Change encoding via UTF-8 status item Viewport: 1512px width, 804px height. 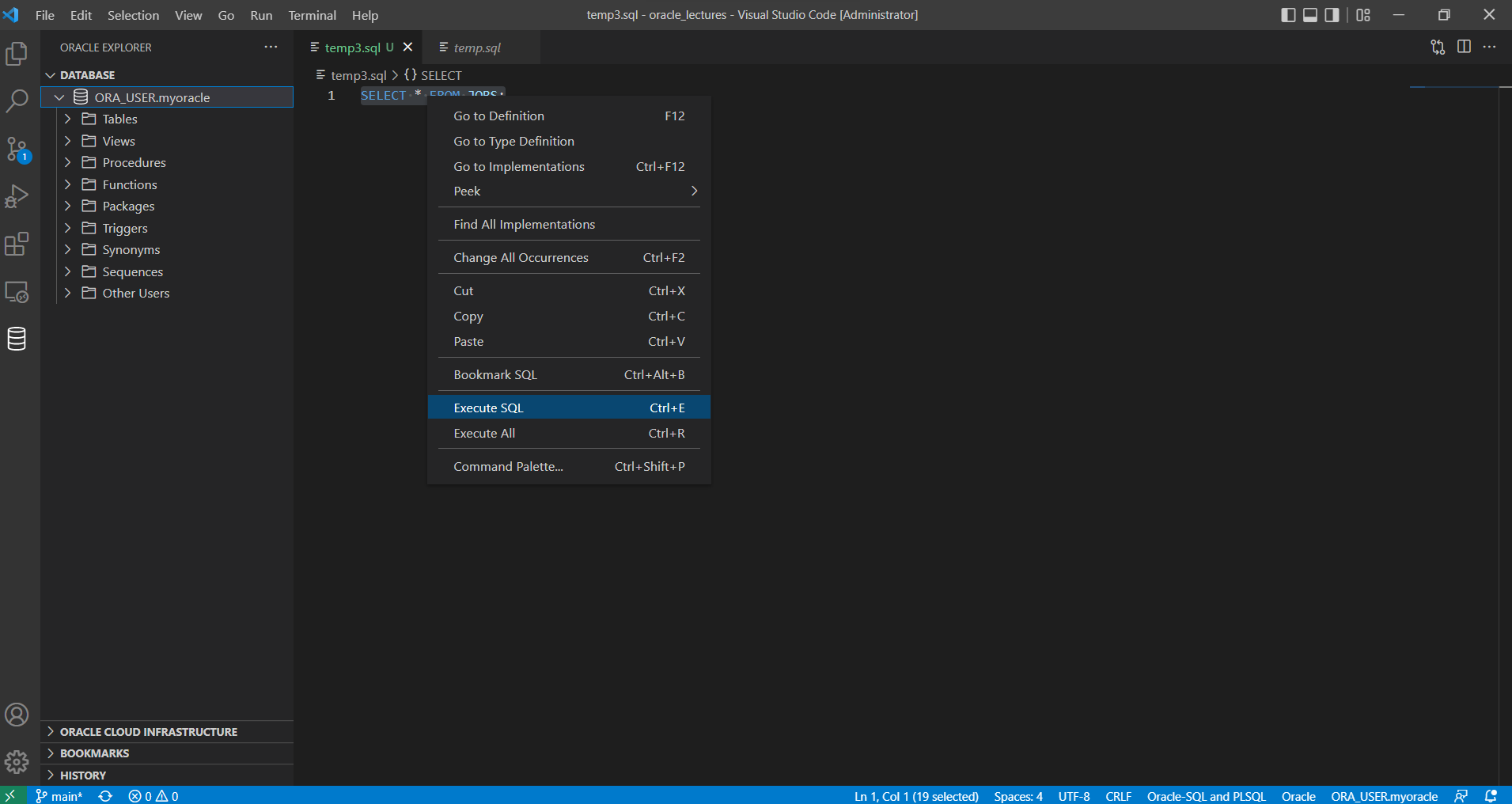click(x=1074, y=796)
